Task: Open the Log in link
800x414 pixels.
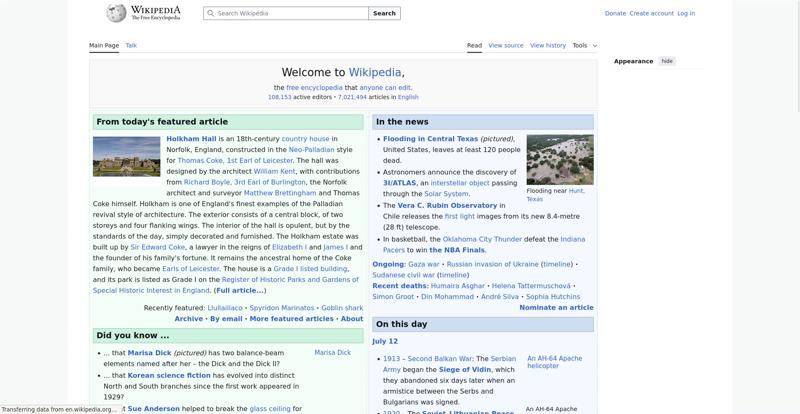Action: click(686, 13)
